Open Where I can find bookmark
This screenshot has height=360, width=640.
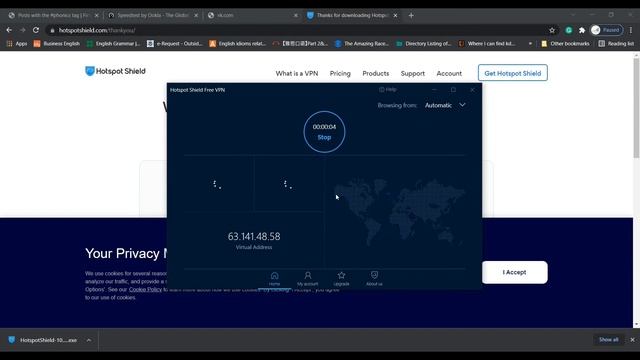(x=487, y=44)
